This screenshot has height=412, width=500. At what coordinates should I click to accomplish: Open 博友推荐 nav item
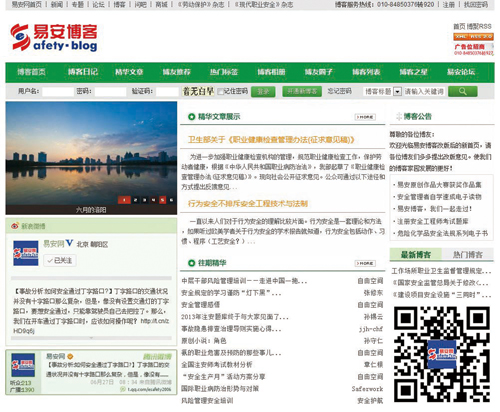[176, 72]
